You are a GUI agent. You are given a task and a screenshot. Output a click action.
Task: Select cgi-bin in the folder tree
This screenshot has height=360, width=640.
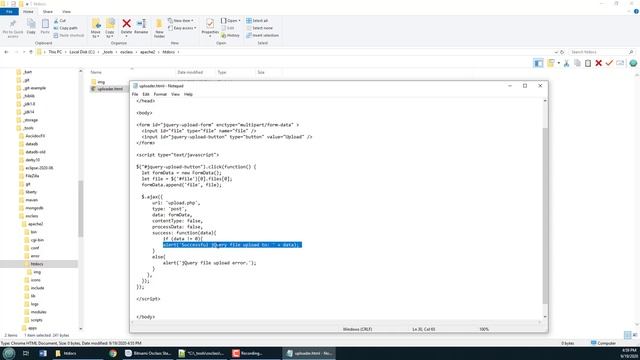37,240
